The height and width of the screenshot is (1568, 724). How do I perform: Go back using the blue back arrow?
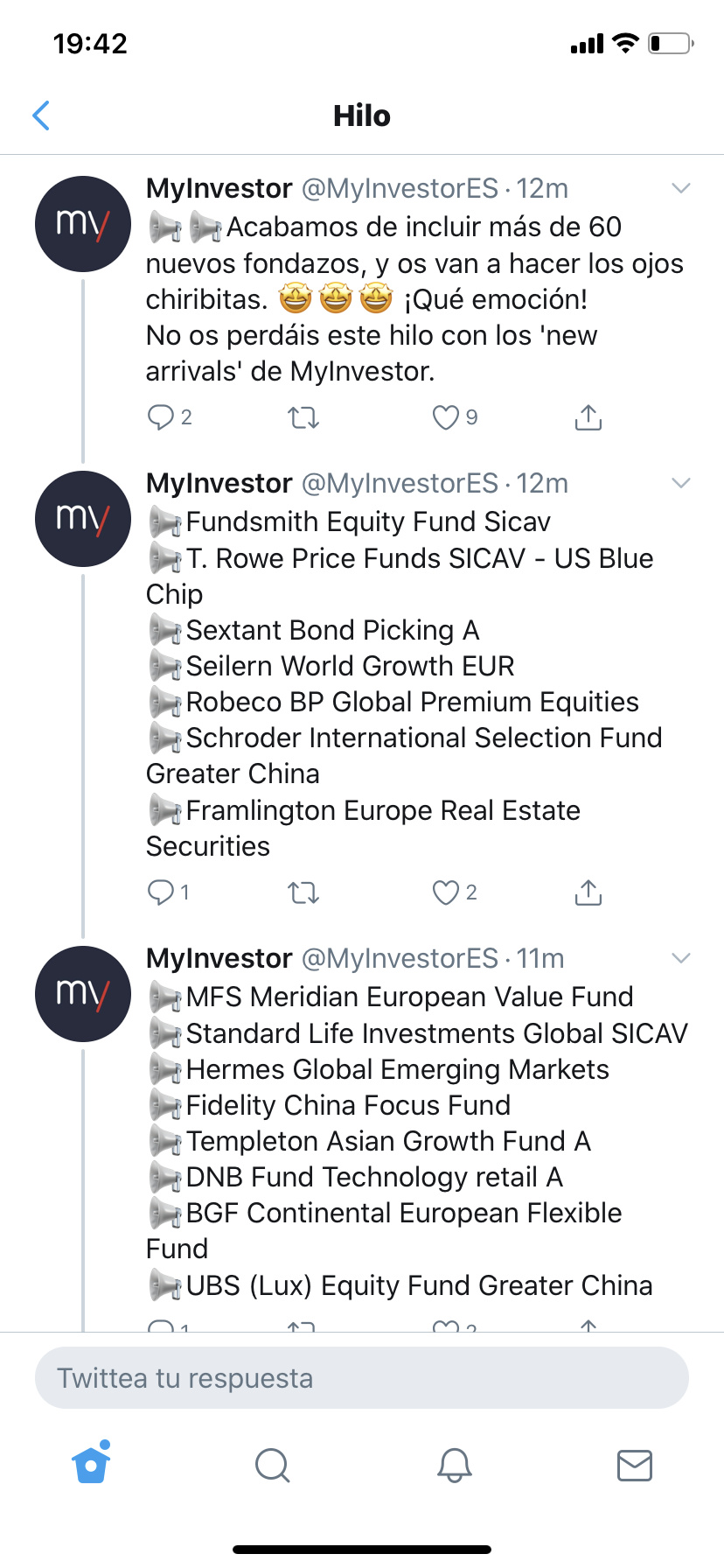coord(41,115)
